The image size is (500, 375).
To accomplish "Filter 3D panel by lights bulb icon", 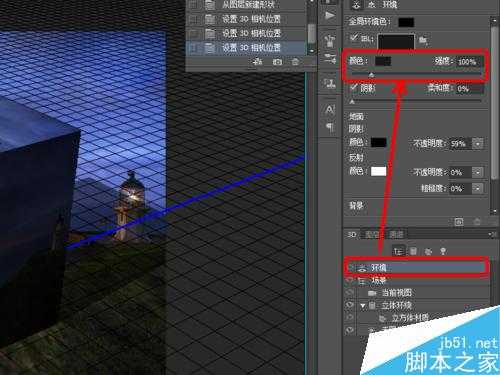I will tap(443, 251).
